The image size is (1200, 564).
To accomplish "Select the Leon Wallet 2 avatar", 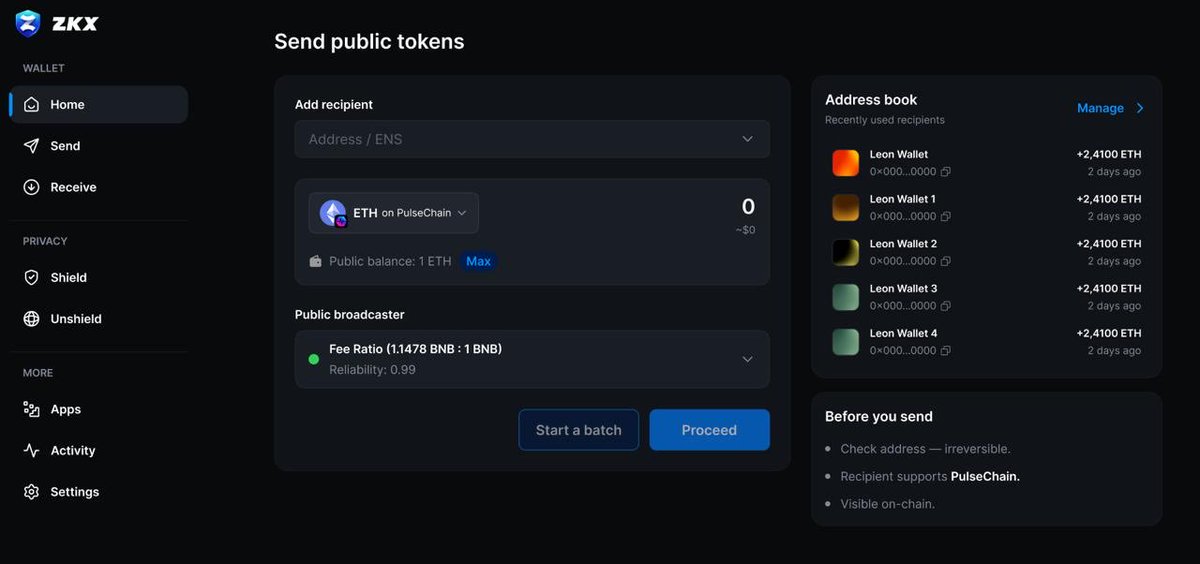I will coord(846,252).
